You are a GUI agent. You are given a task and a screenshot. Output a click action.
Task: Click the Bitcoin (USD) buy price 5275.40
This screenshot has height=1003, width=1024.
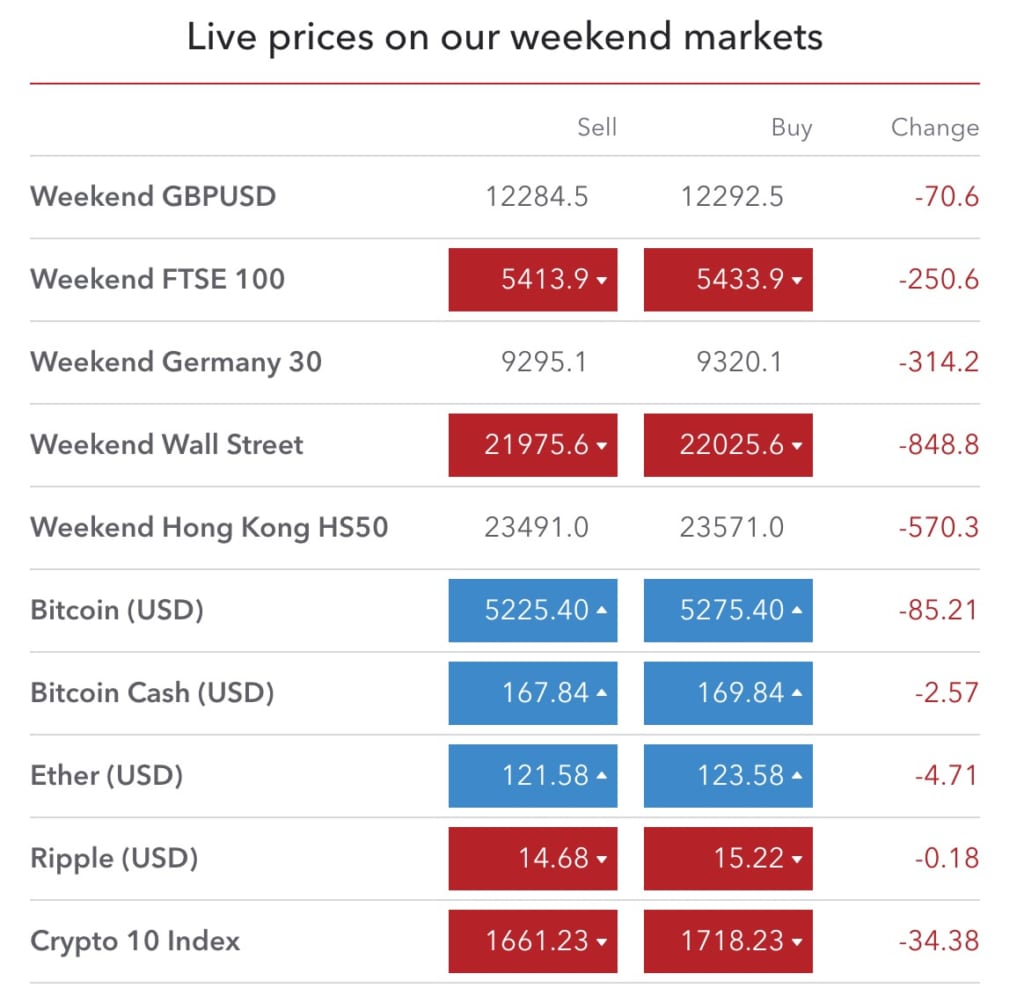[x=728, y=610]
